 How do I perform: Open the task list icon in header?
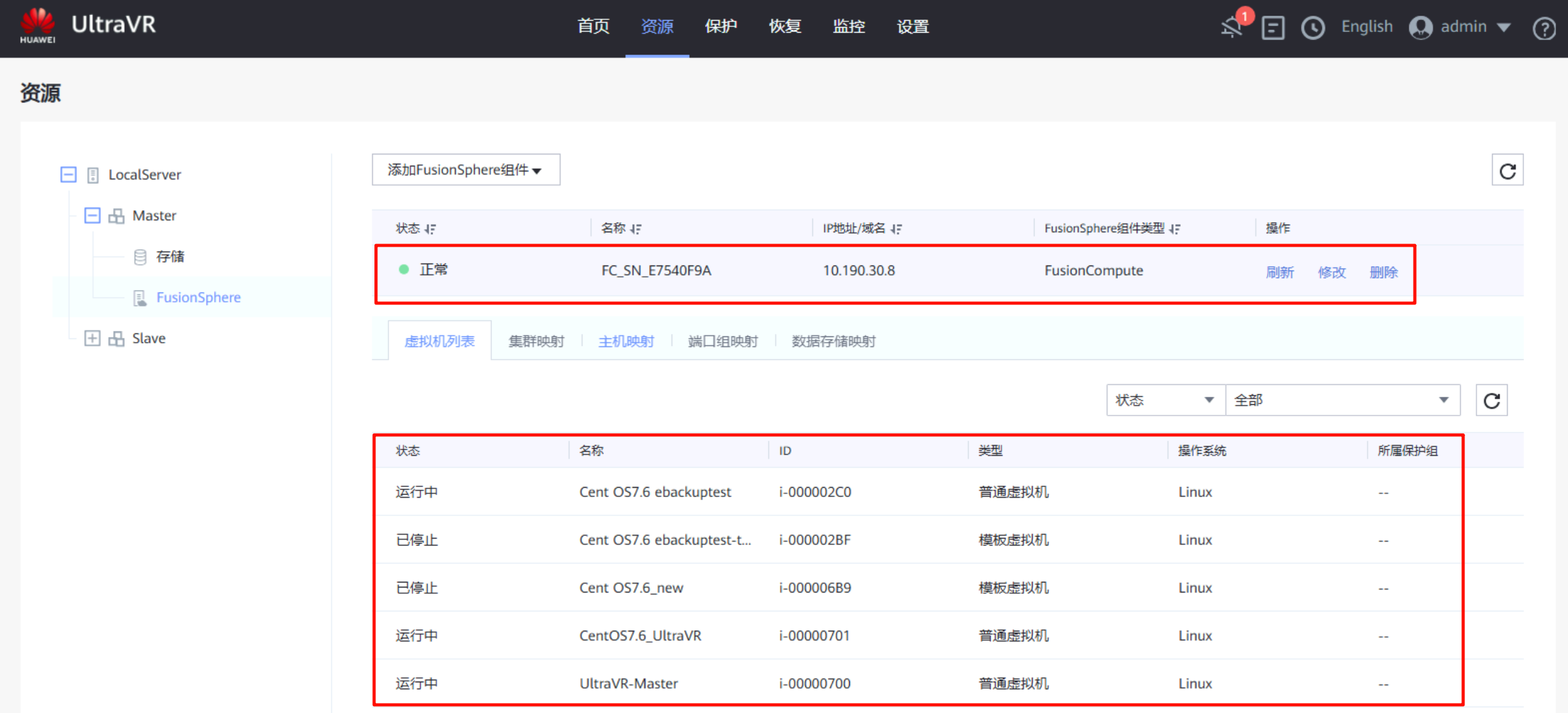point(1272,28)
